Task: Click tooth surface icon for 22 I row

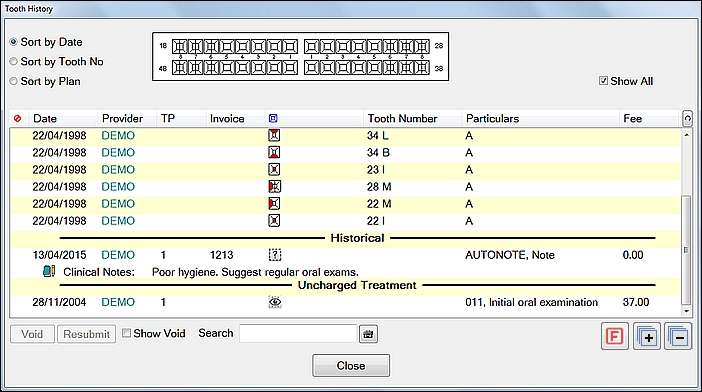Action: tap(274, 220)
